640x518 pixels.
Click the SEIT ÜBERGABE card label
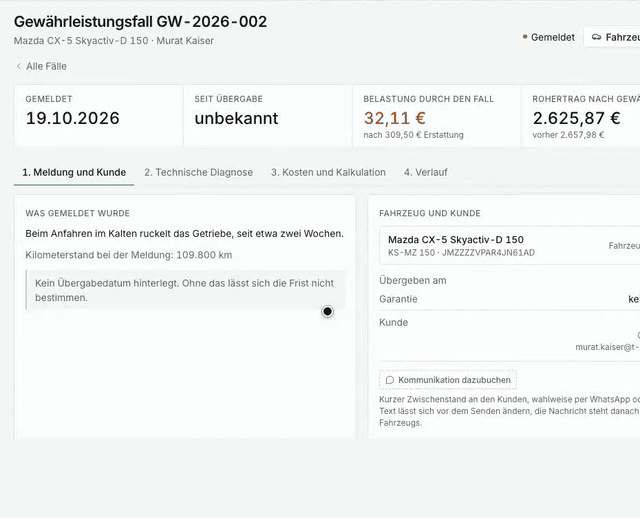click(x=229, y=99)
